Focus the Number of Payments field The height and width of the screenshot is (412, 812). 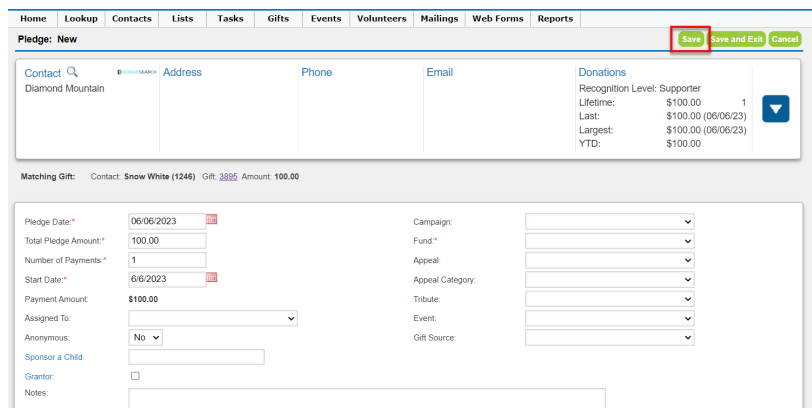[167, 260]
